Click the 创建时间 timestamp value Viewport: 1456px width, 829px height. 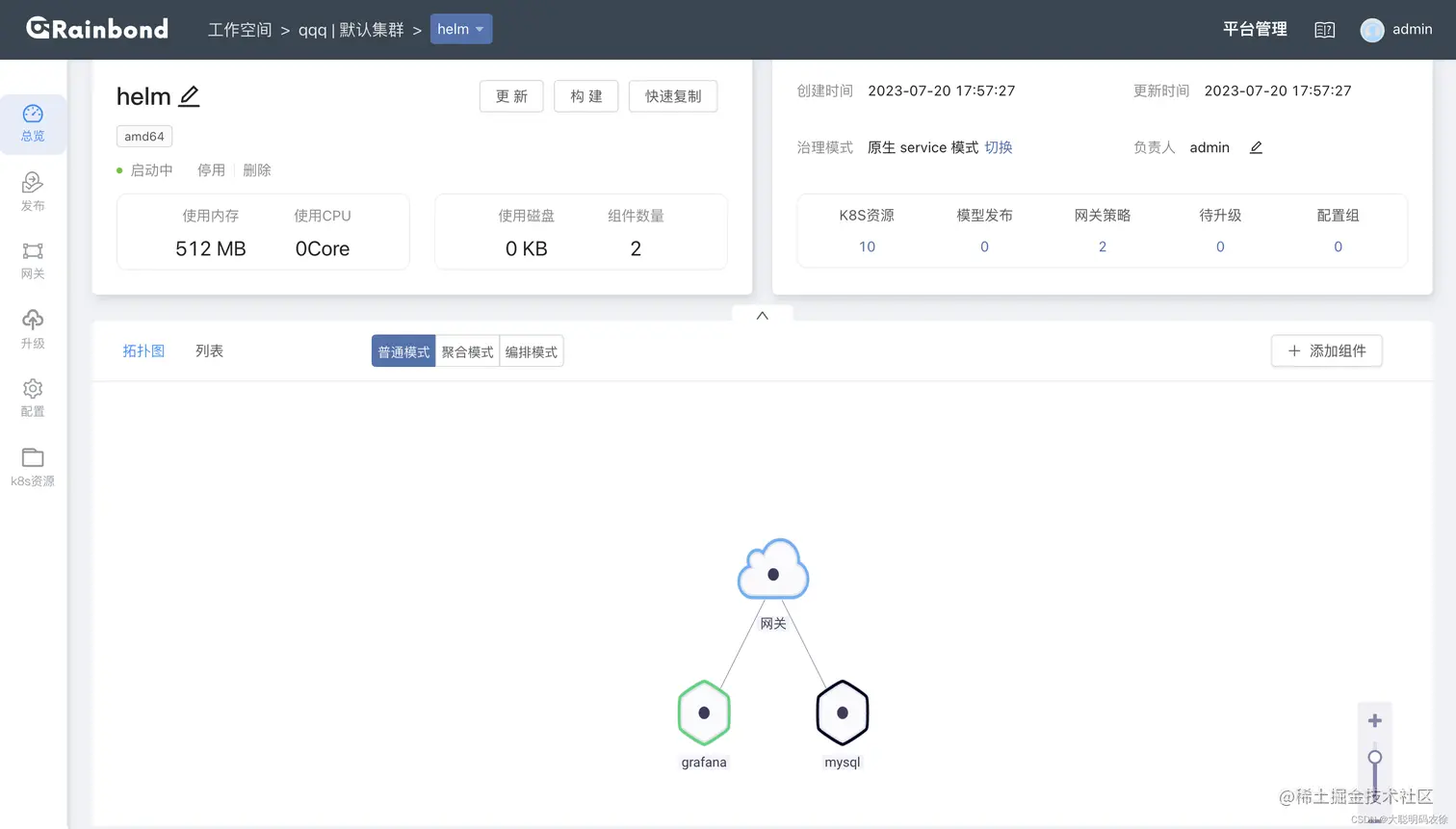tap(942, 91)
